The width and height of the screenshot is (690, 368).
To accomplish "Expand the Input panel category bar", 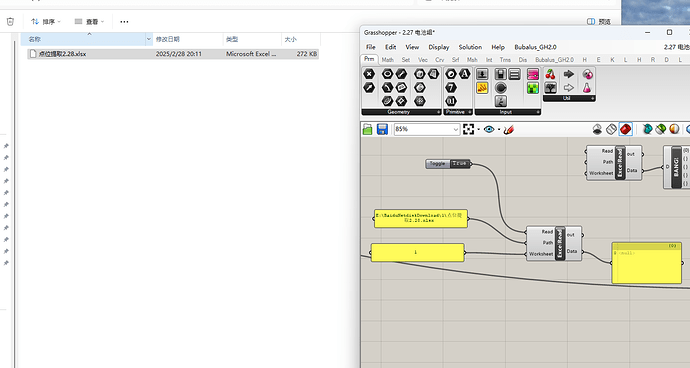I will point(507,112).
